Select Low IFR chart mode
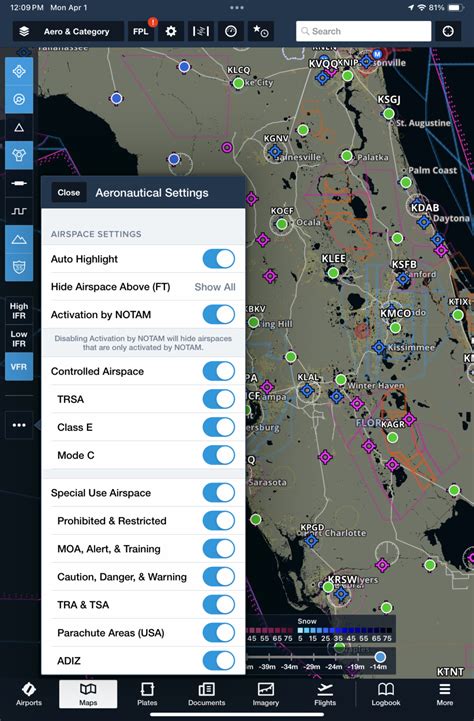This screenshot has height=721, width=474. tap(19, 339)
